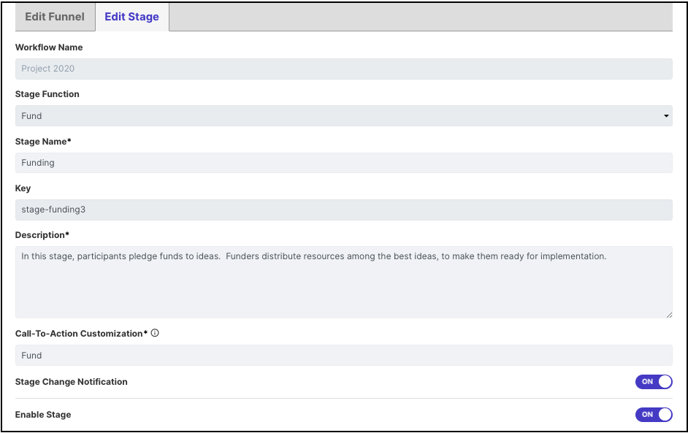Click the Workflow Name field showing Project 2020
The height and width of the screenshot is (433, 688).
click(344, 69)
